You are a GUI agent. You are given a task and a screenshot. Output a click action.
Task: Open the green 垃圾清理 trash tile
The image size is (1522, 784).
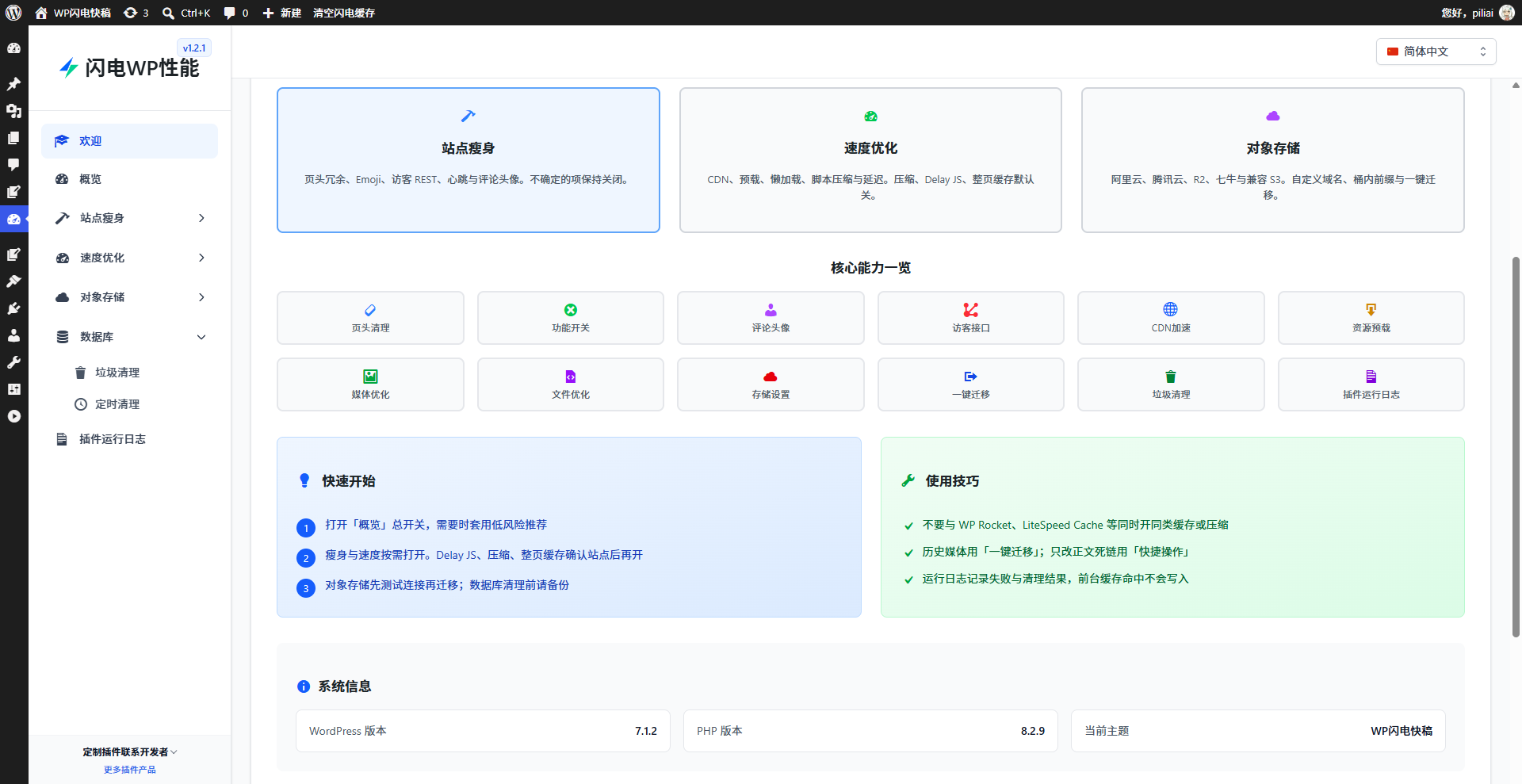pyautogui.click(x=1171, y=384)
